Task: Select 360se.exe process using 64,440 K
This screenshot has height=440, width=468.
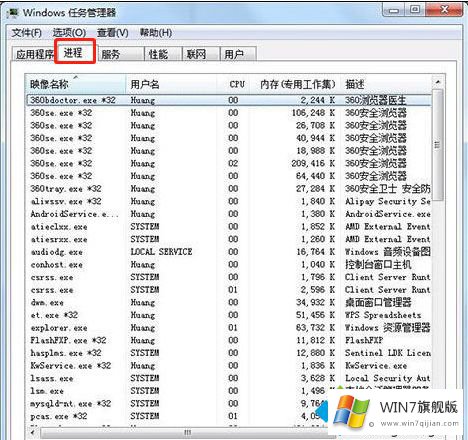Action: click(x=229, y=176)
